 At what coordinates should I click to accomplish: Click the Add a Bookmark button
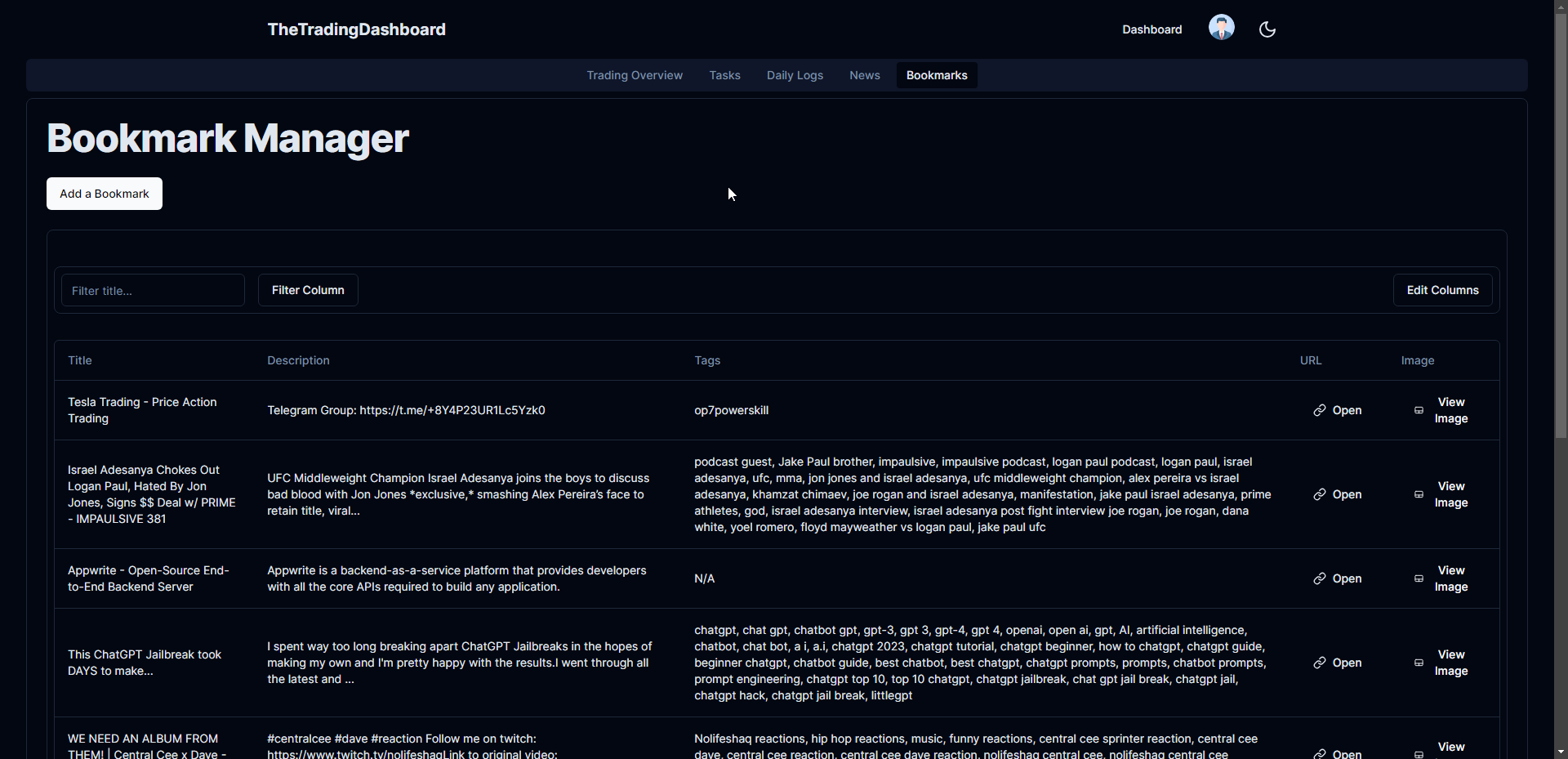tap(105, 194)
